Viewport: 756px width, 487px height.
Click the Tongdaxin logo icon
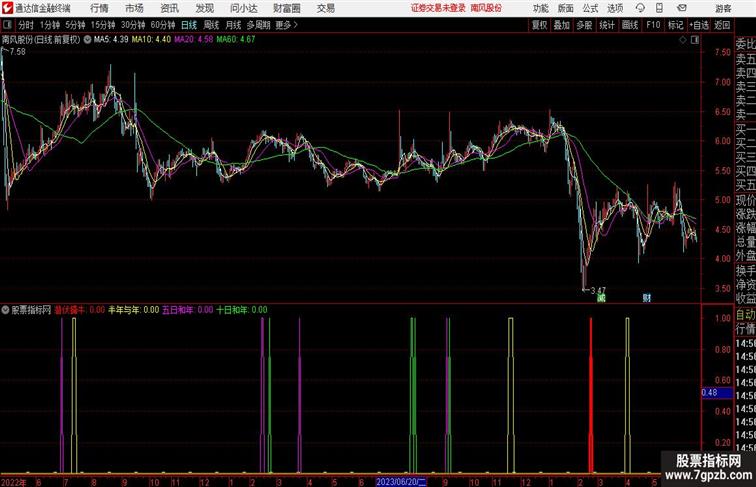pos(7,8)
